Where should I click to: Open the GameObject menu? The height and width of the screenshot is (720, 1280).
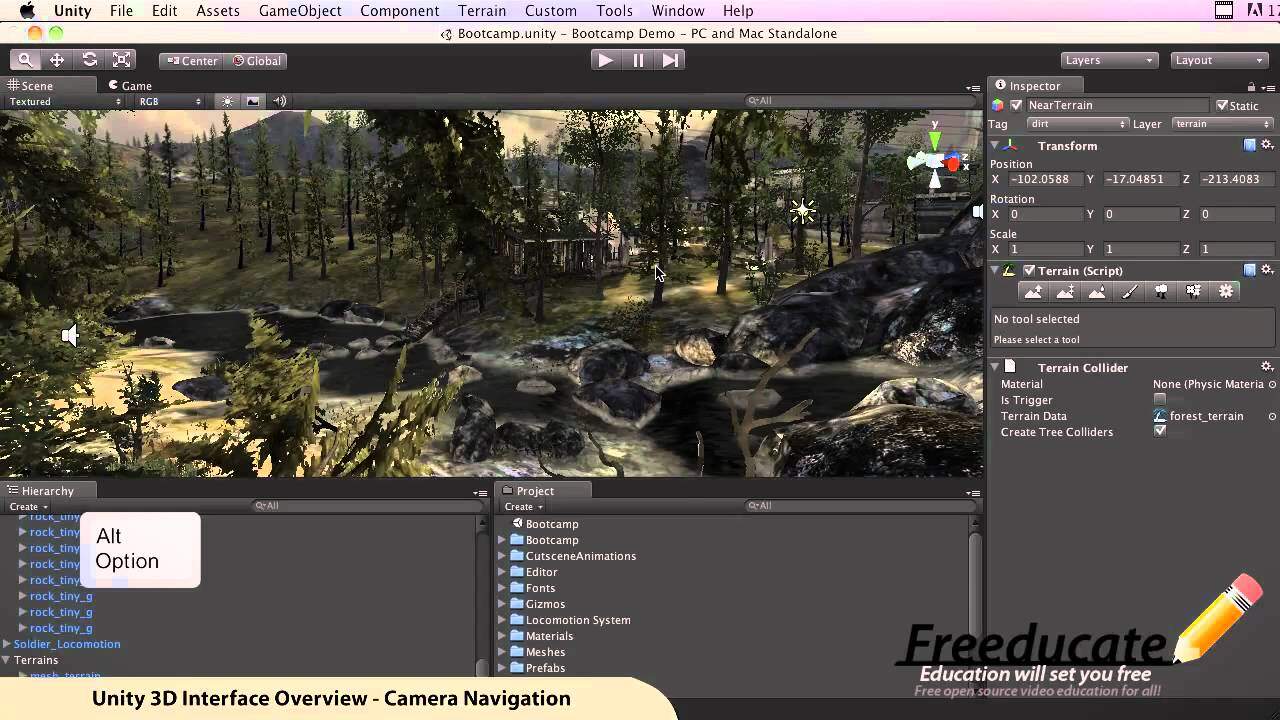[x=300, y=10]
